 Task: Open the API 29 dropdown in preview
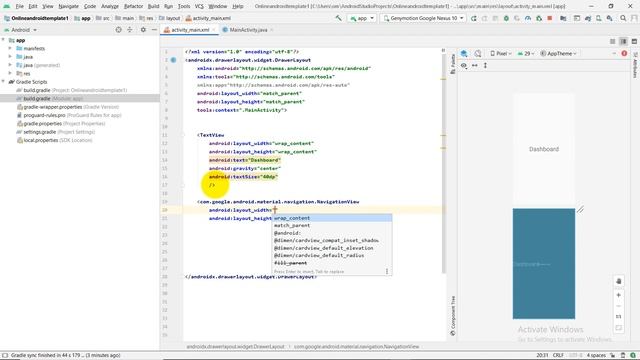click(x=525, y=53)
